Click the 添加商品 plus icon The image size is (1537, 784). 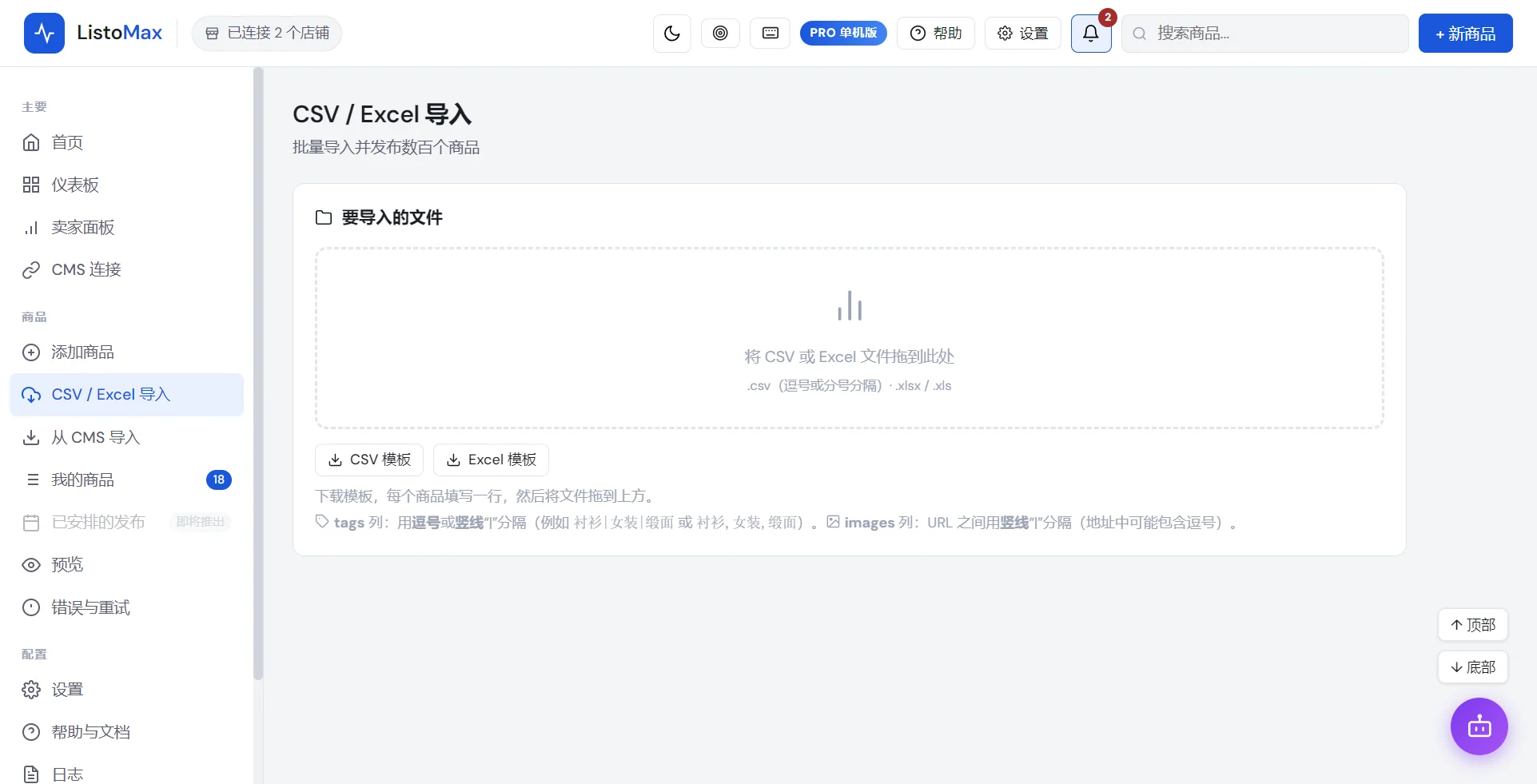pyautogui.click(x=31, y=352)
